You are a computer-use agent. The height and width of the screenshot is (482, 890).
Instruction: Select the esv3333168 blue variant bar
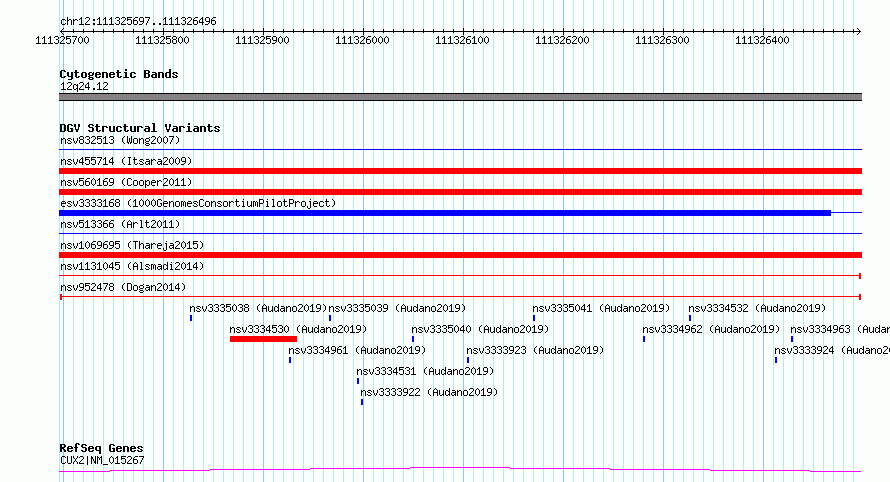(445, 213)
